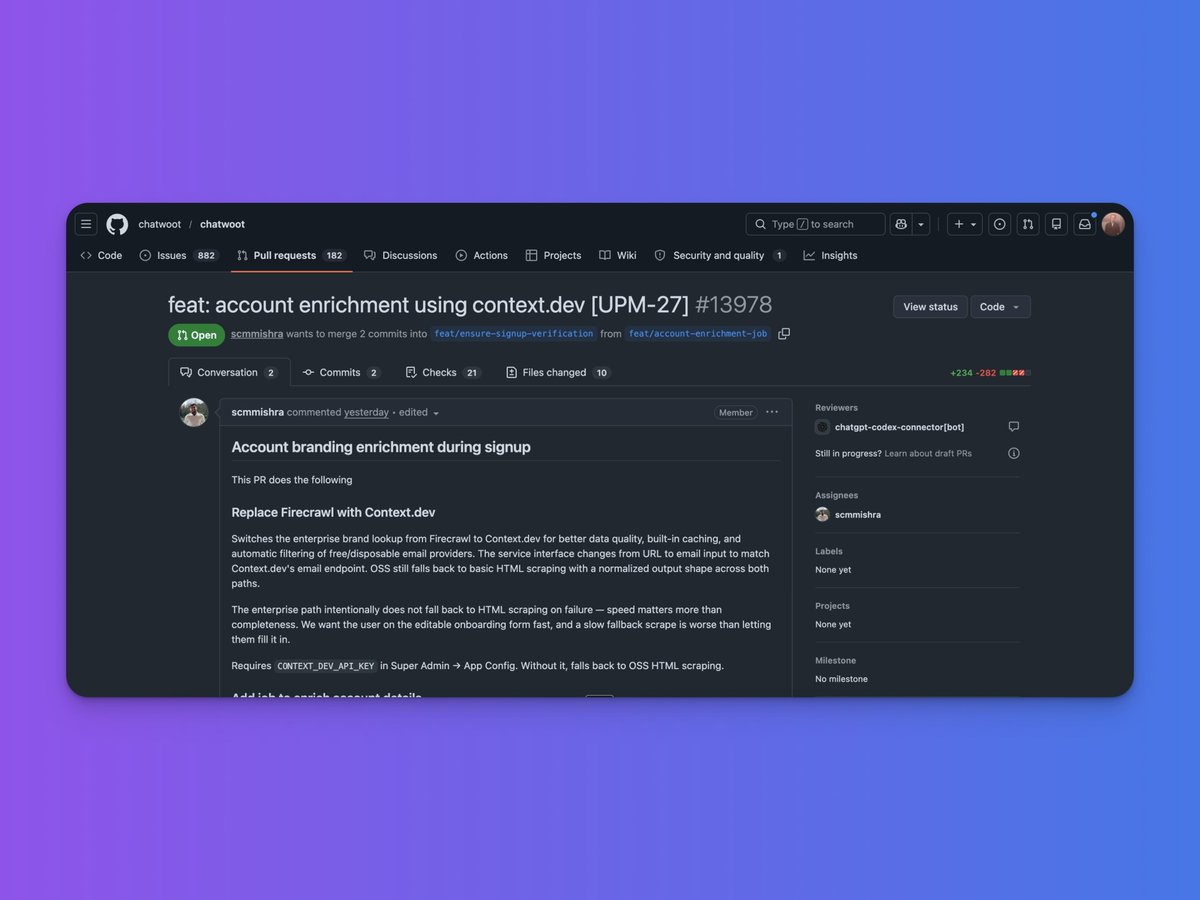Click the CONTEXT_DEV_API_KEY code text

[326, 666]
